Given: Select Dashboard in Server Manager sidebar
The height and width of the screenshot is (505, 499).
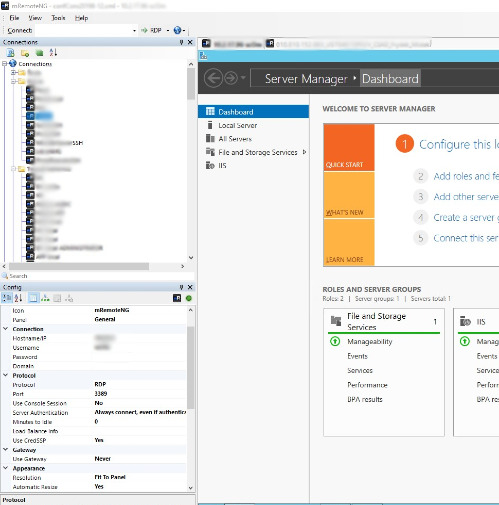Looking at the screenshot, I should coord(253,112).
